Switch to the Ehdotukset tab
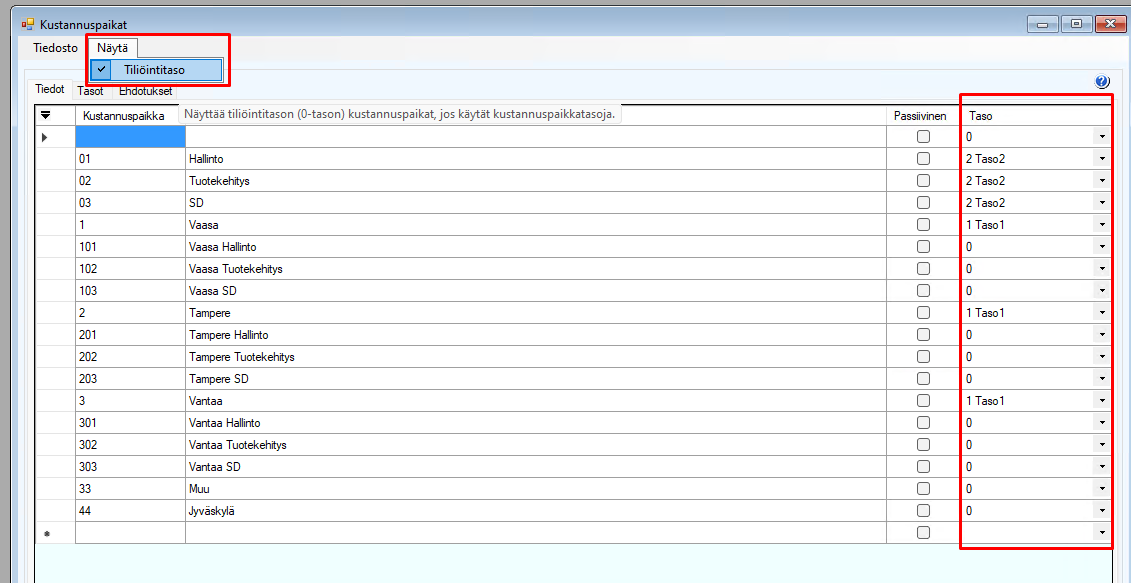The width and height of the screenshot is (1131, 583). tap(146, 91)
